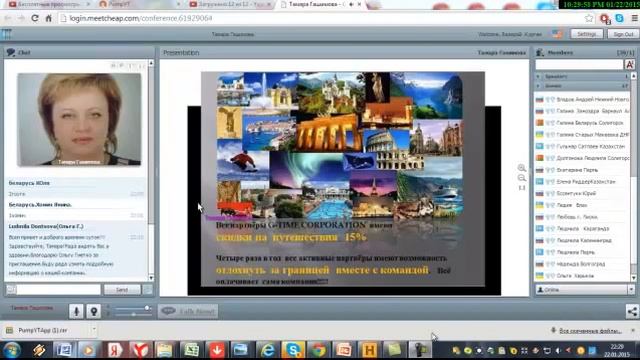This screenshot has height=360, width=640.
Task: Open the PumpYTApp (1).rar downloaded file
Action: coord(43,330)
